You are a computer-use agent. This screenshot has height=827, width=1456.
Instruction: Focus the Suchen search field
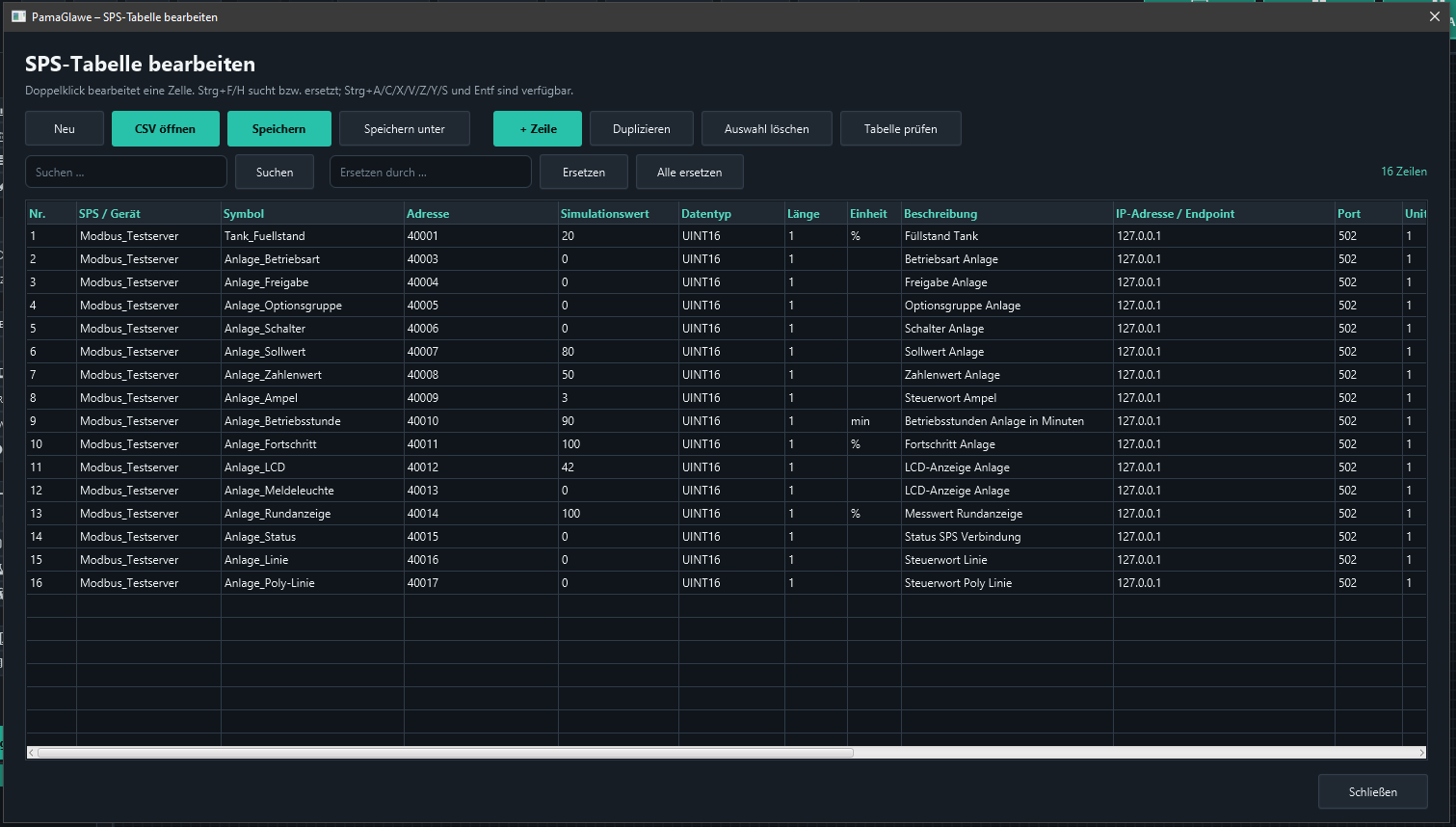[x=126, y=172]
